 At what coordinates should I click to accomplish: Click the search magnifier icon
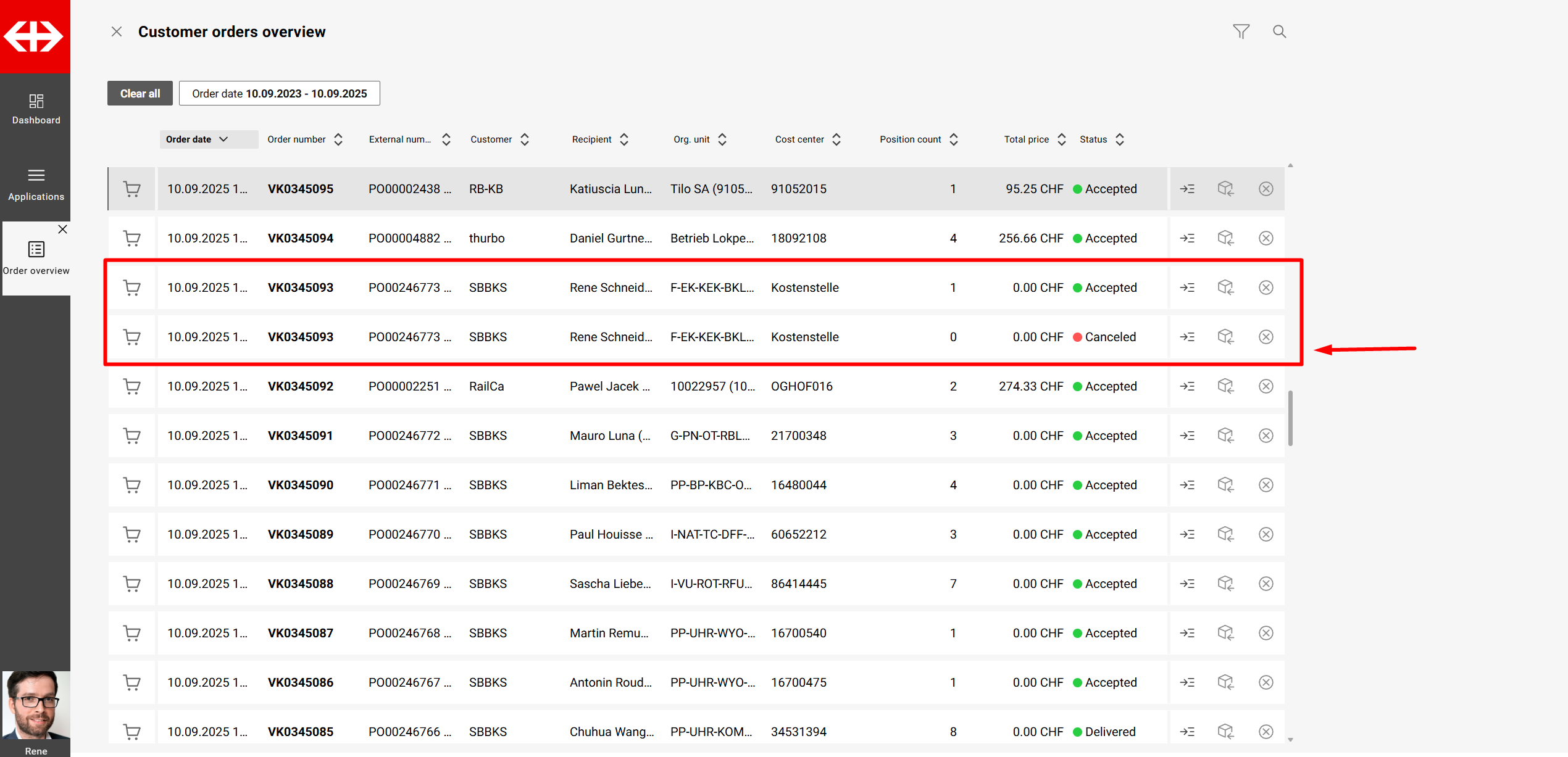tap(1279, 31)
